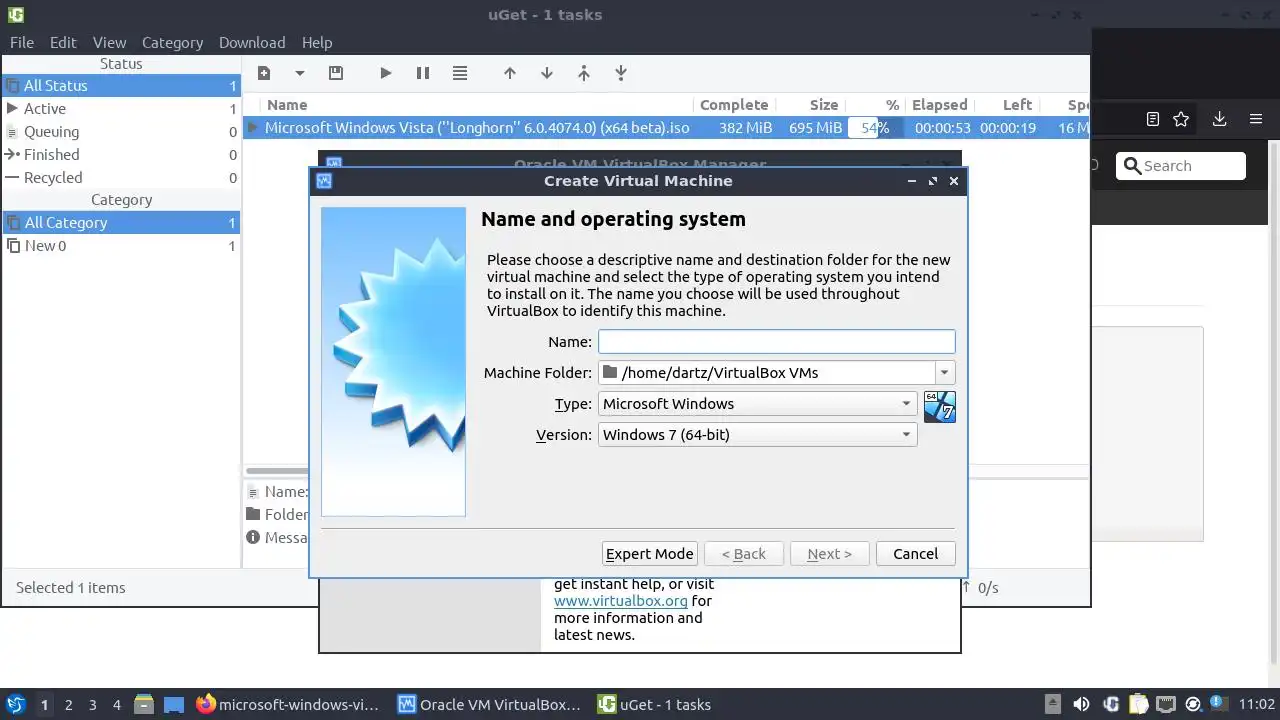The height and width of the screenshot is (720, 1280).
Task: Select All Status in uGet sidebar
Action: 121,86
